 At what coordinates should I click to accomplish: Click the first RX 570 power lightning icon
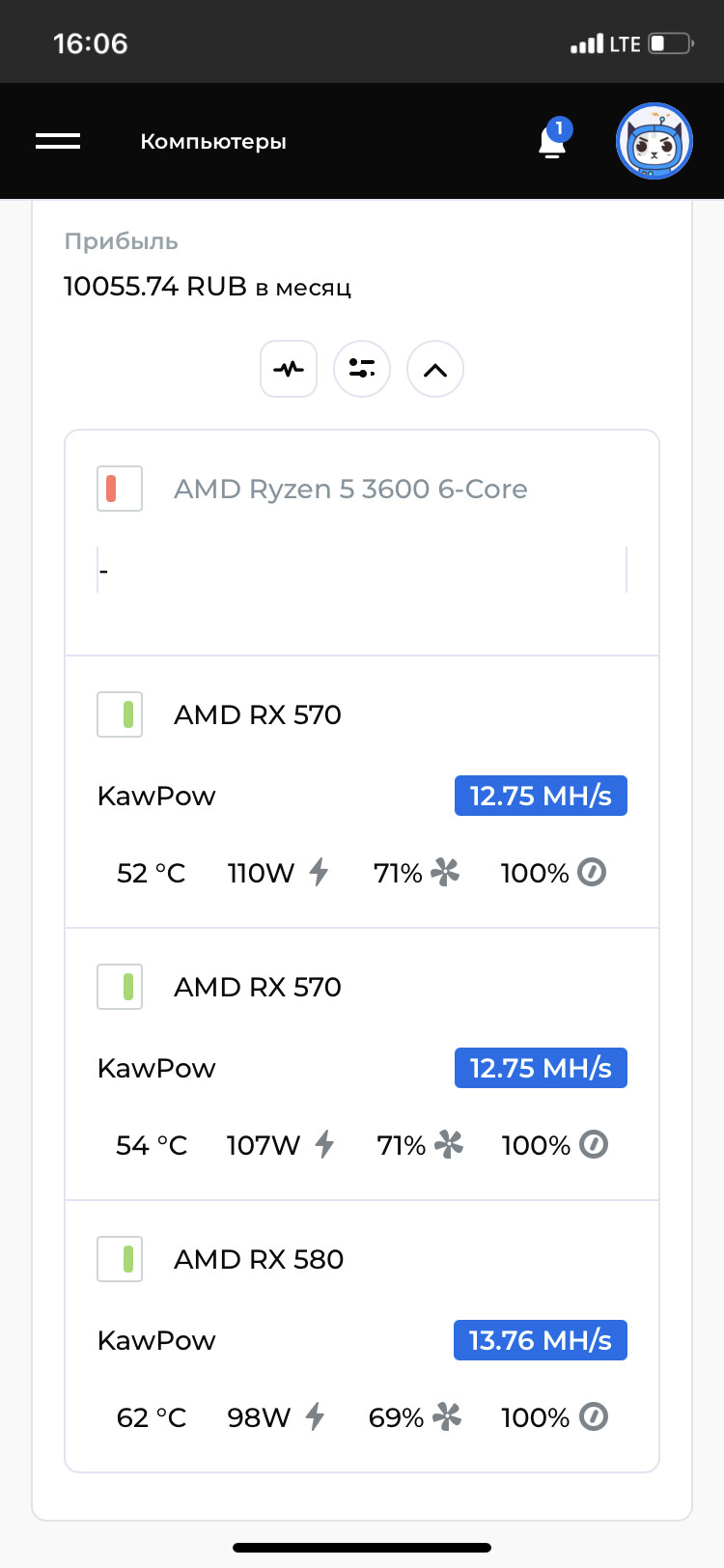(x=319, y=873)
